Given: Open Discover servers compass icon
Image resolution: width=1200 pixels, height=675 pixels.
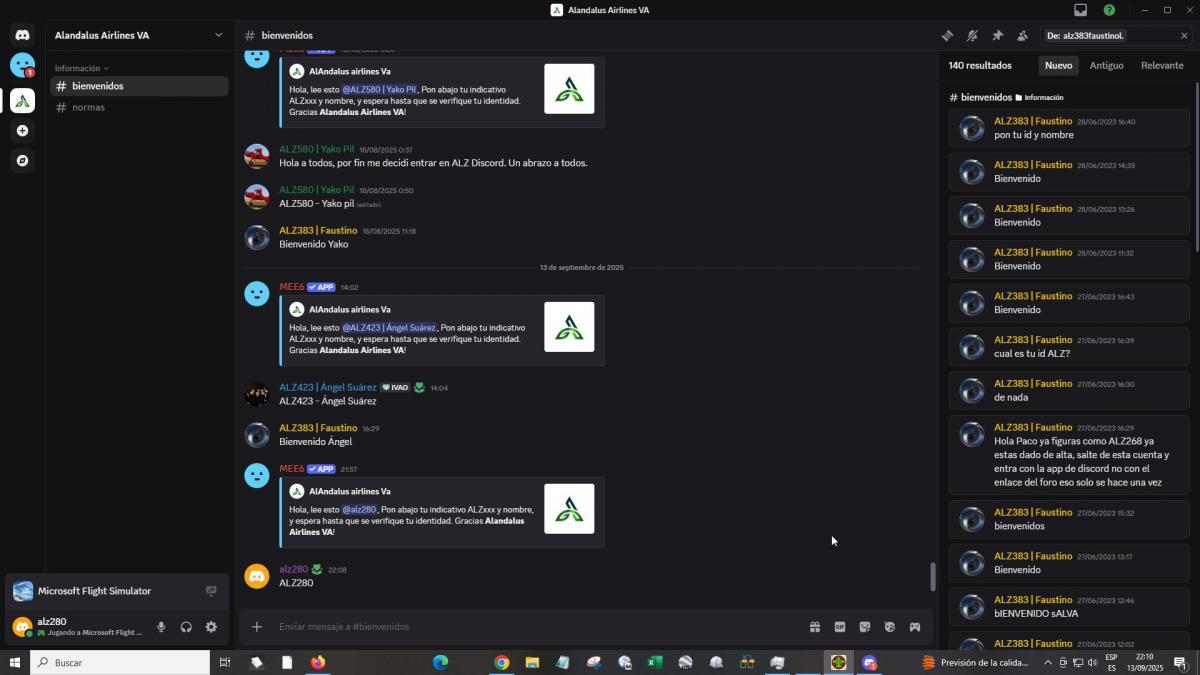Looking at the screenshot, I should 22,160.
